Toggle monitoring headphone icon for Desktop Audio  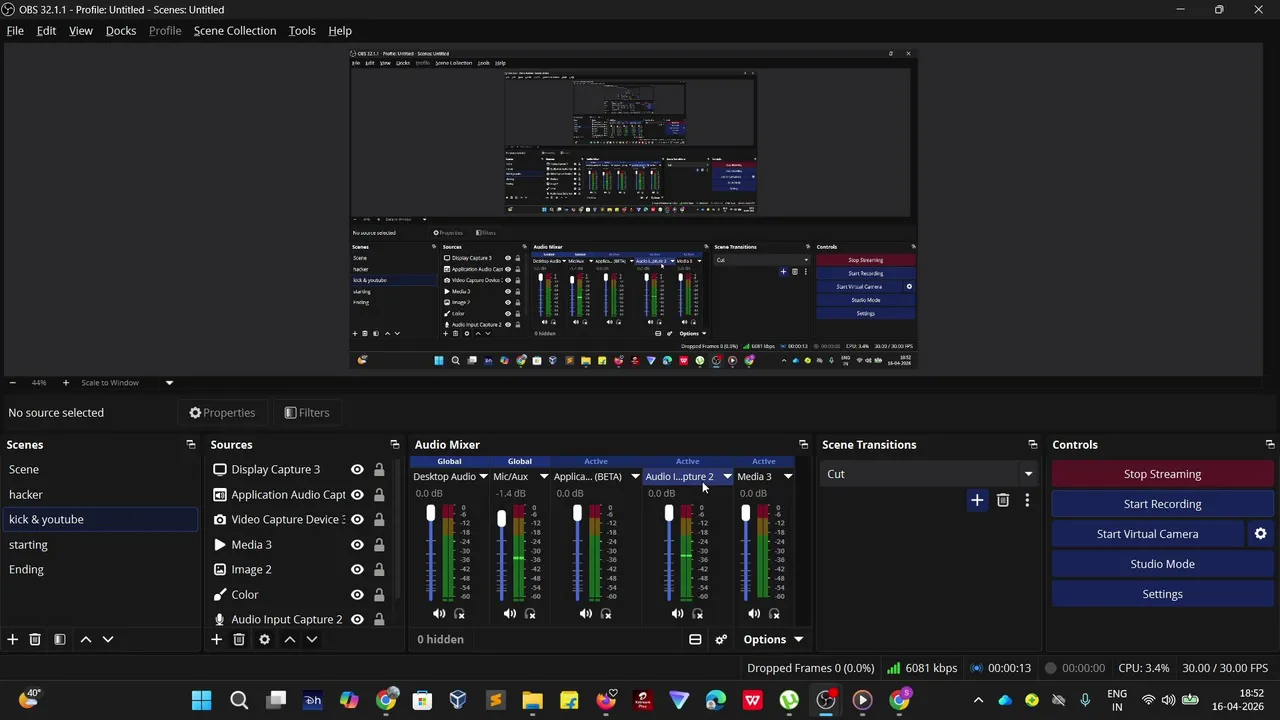[x=459, y=613]
